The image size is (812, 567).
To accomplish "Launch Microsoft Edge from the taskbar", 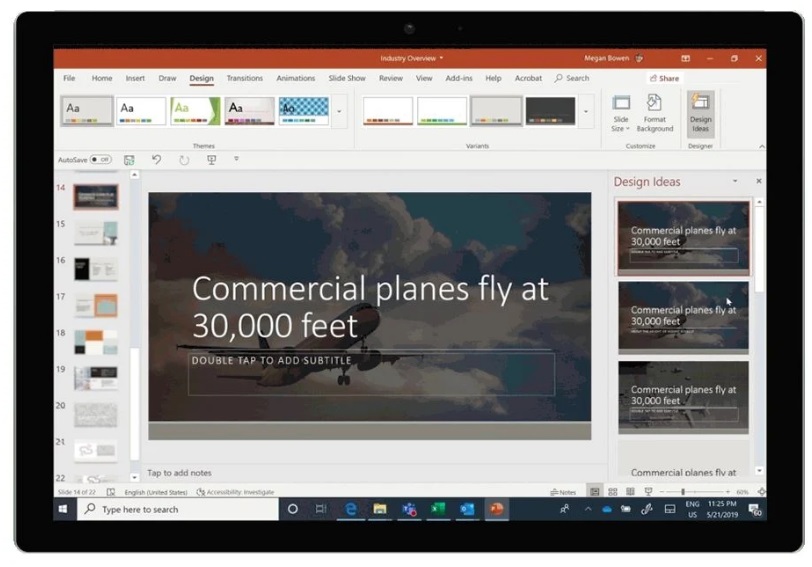I will (x=351, y=509).
